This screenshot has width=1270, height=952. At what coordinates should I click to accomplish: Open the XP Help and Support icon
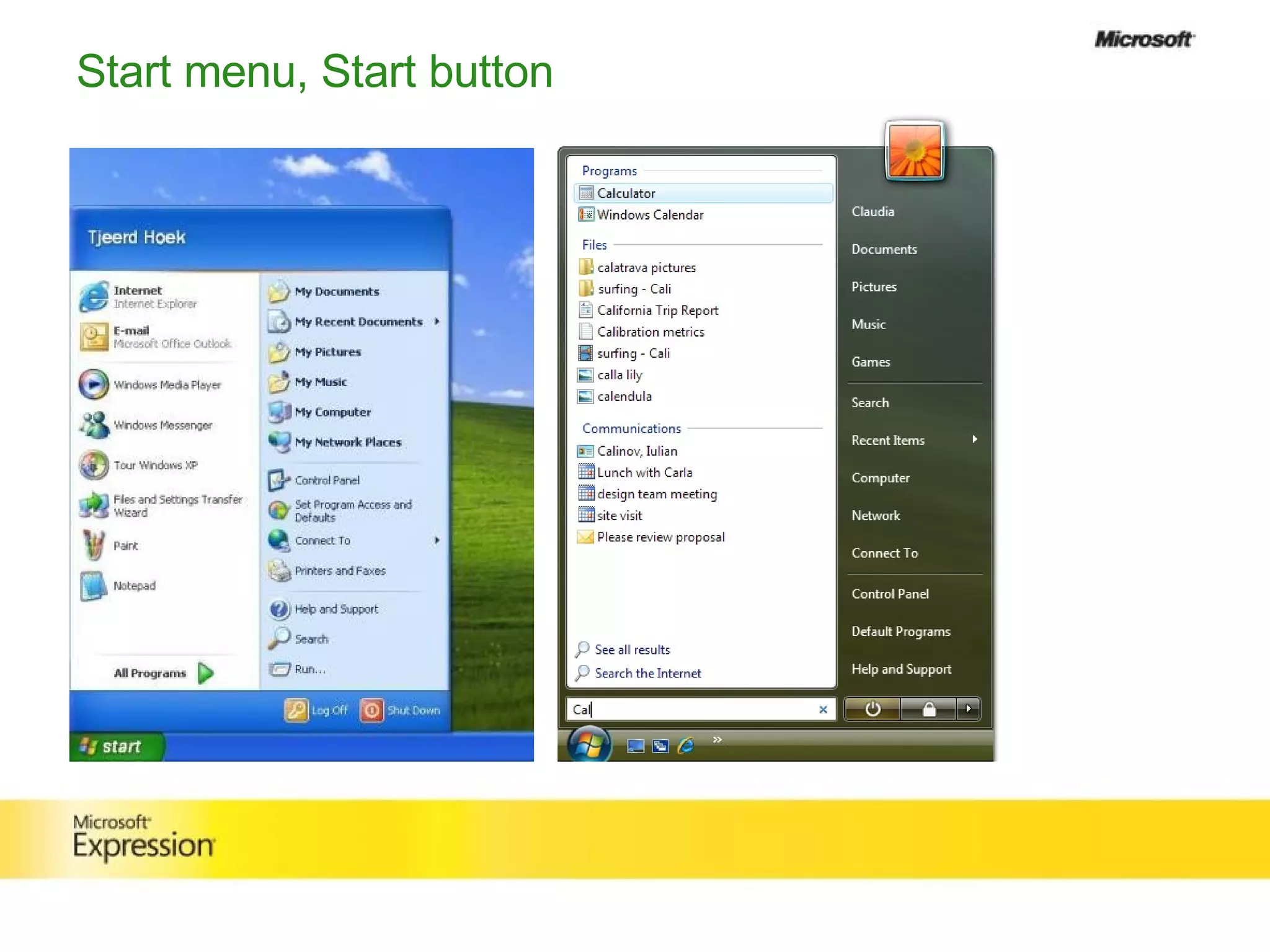[279, 609]
